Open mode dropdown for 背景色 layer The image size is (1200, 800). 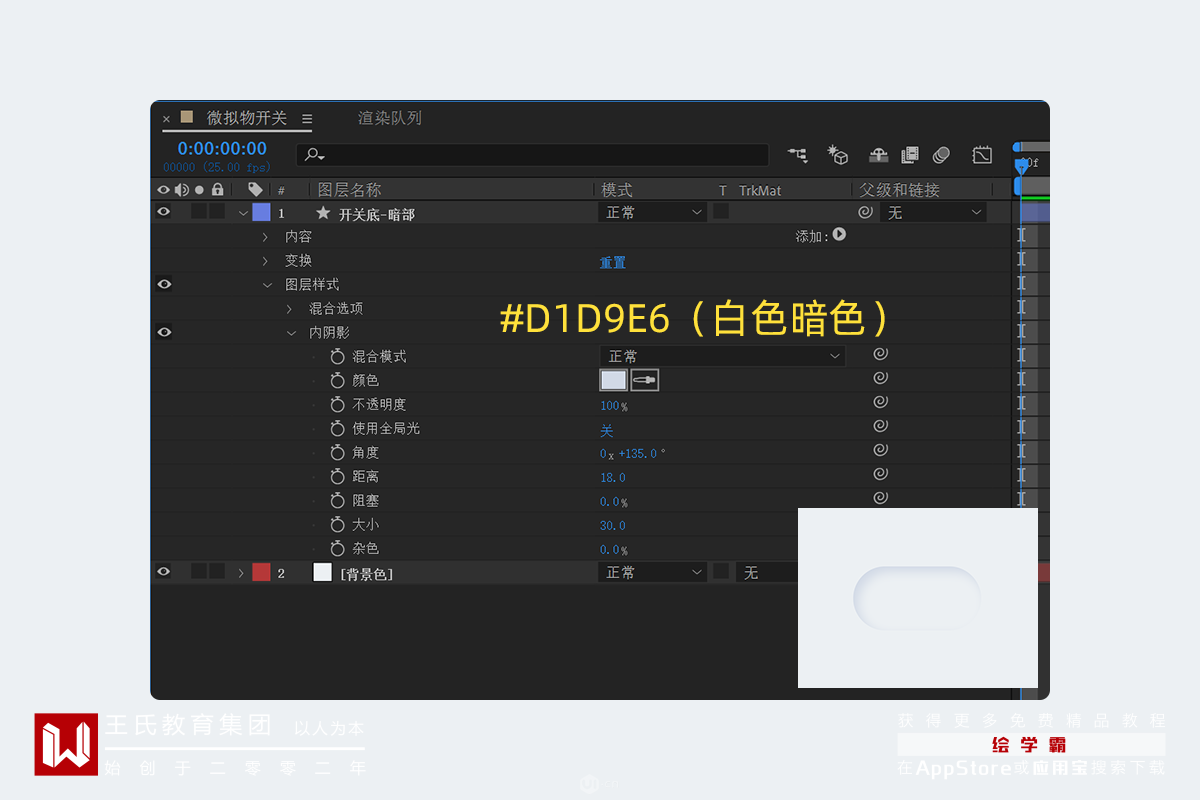[653, 572]
